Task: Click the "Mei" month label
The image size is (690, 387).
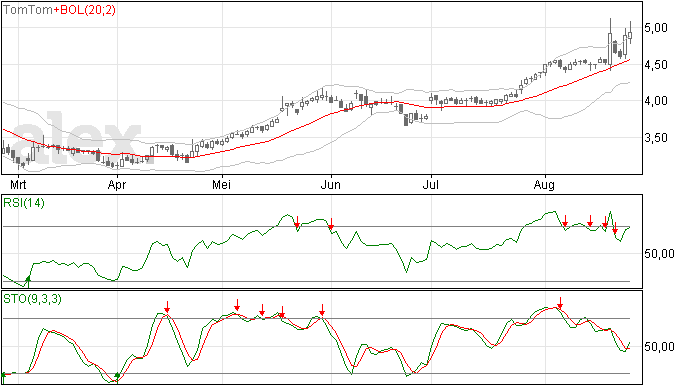Action: tap(221, 184)
